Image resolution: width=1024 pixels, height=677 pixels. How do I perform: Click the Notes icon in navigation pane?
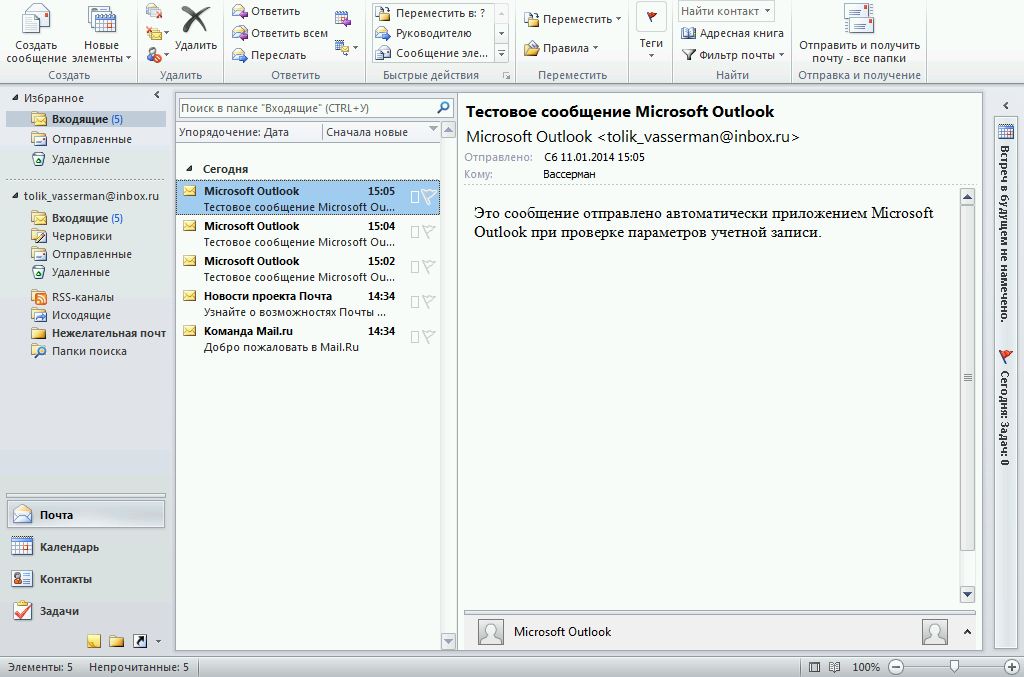[x=94, y=641]
